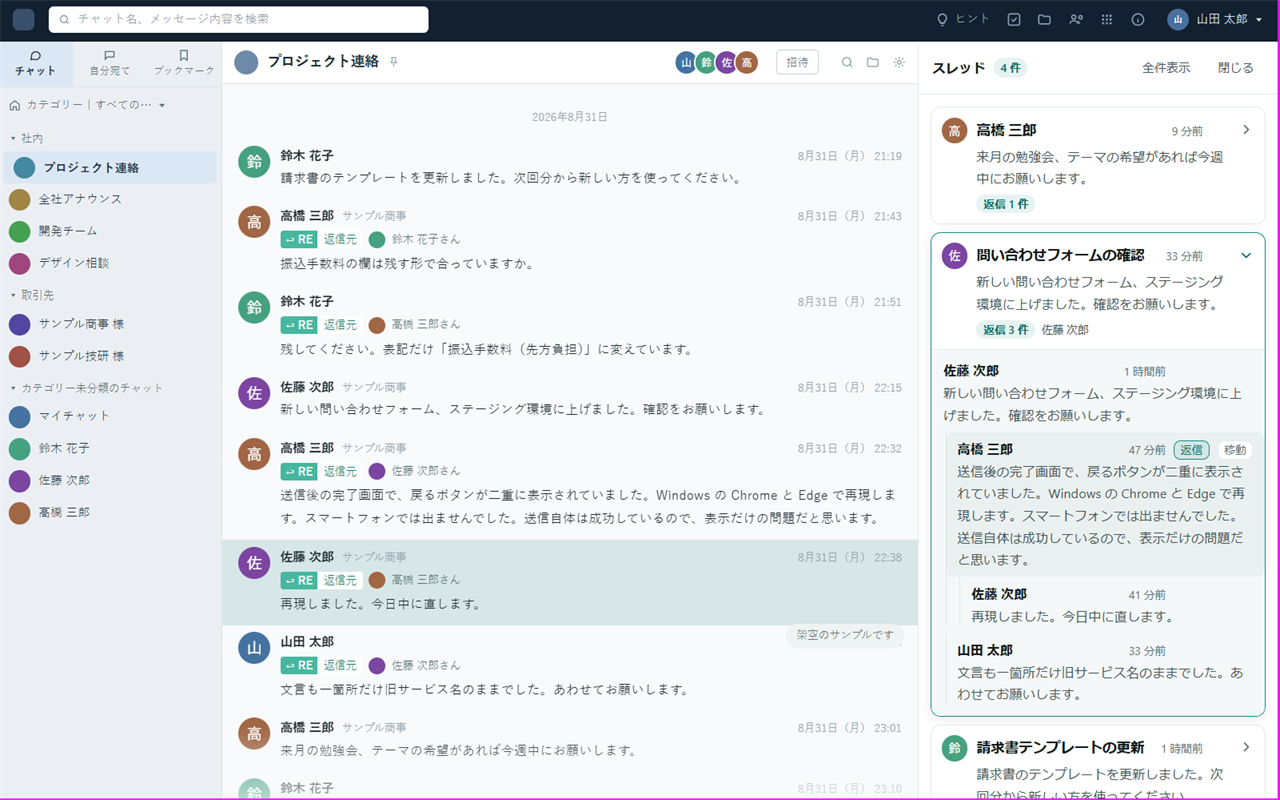Image resolution: width=1280 pixels, height=800 pixels.
Task: Click the RE badge on 22:38 佐藤 次郎 message
Action: point(299,580)
